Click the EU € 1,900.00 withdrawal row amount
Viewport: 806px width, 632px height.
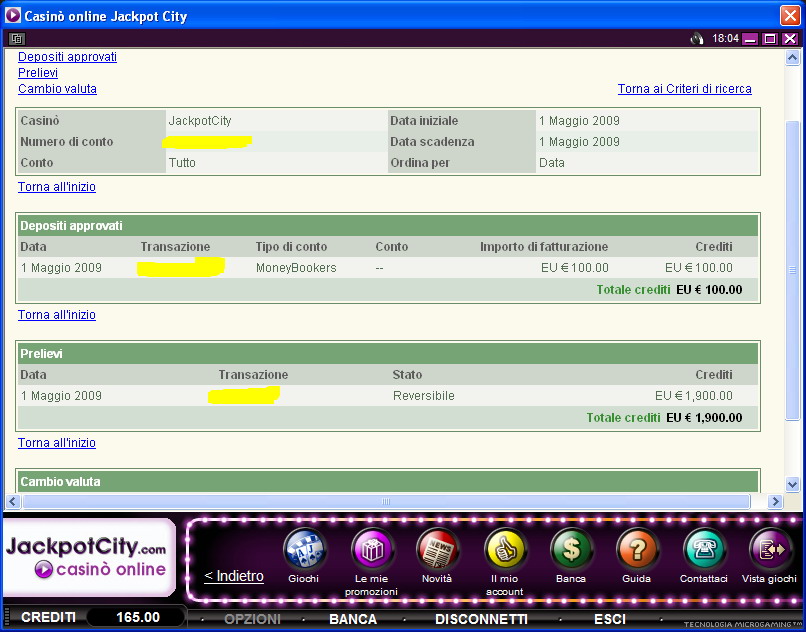coord(693,396)
